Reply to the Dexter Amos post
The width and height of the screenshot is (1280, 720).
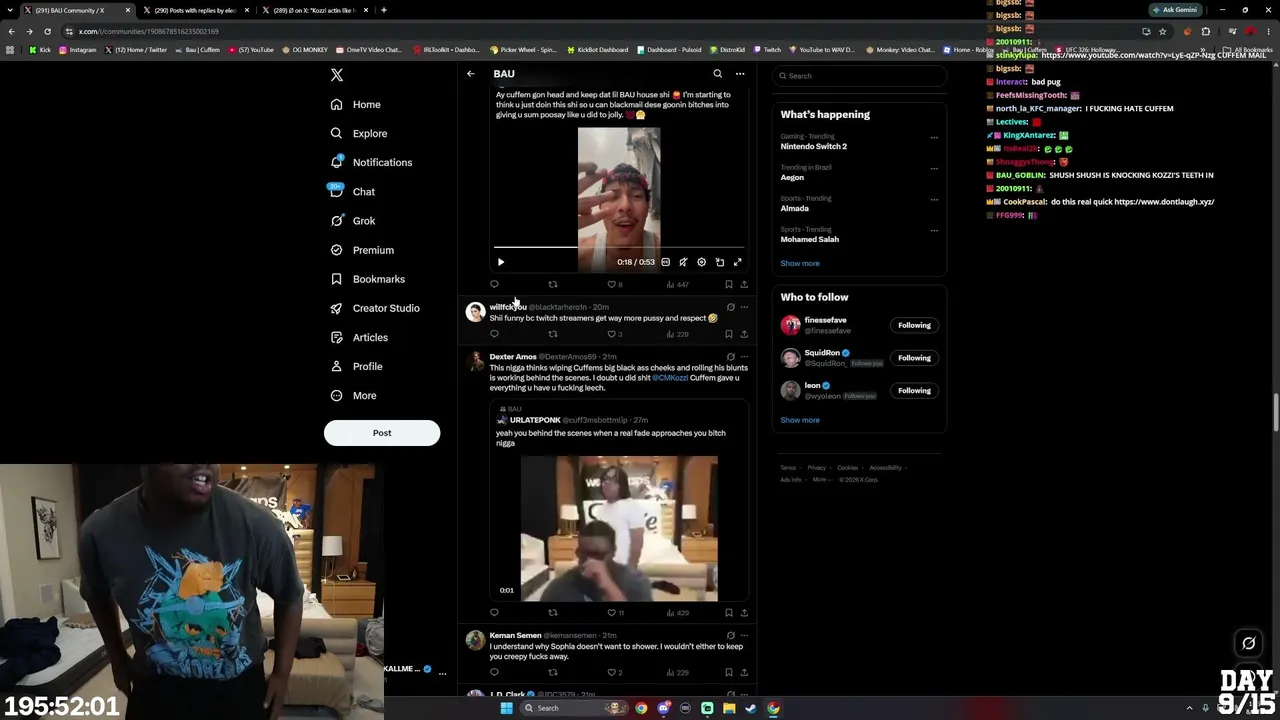click(494, 612)
